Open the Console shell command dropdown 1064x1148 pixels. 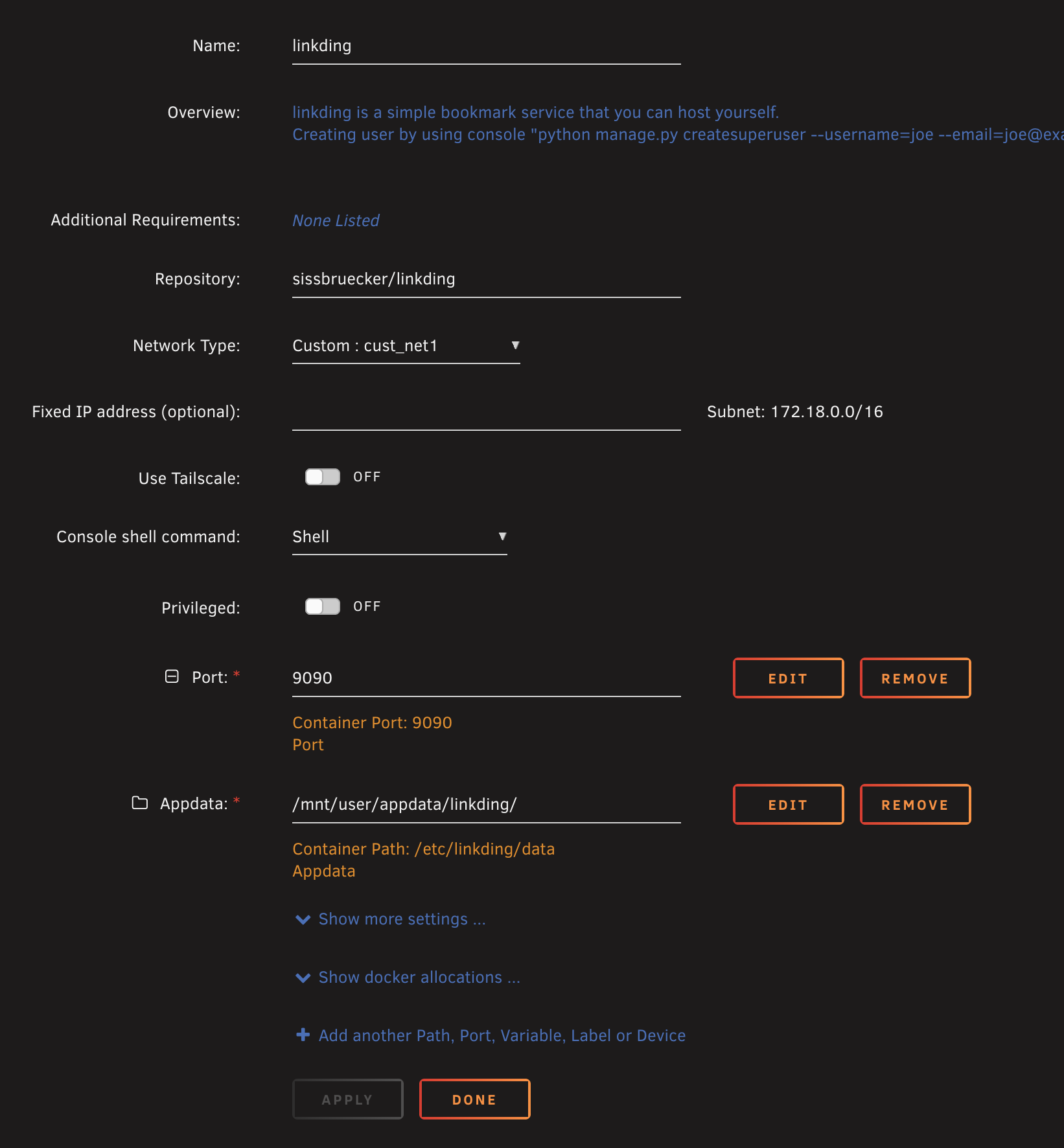click(399, 537)
